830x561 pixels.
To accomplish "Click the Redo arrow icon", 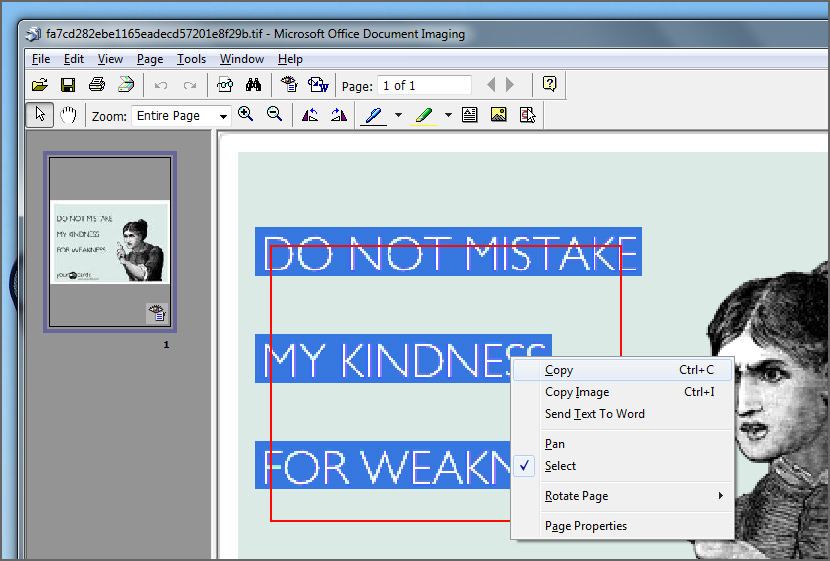I will click(x=190, y=85).
